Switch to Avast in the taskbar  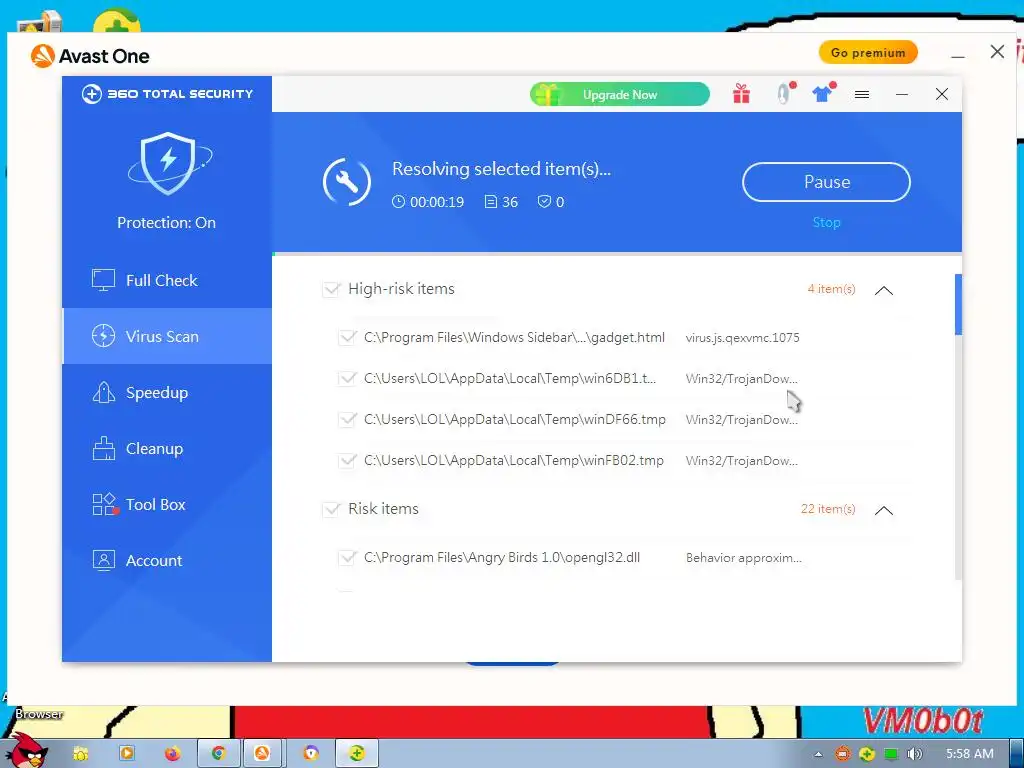click(x=263, y=754)
